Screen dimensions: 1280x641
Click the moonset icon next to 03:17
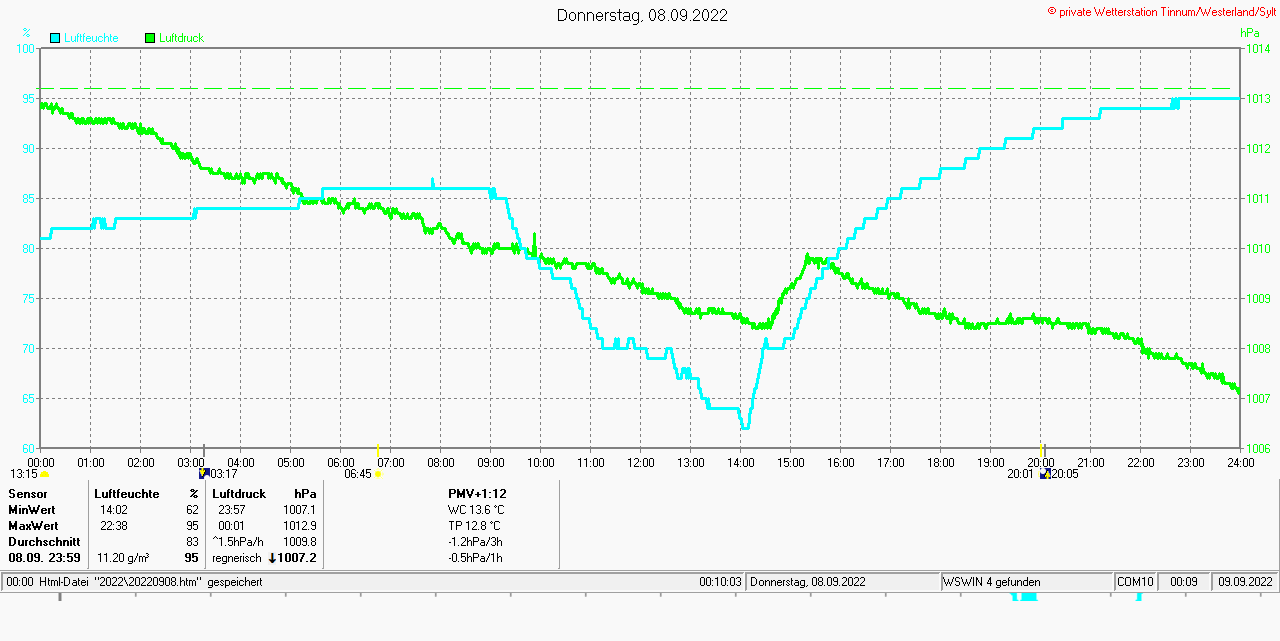pyautogui.click(x=205, y=474)
